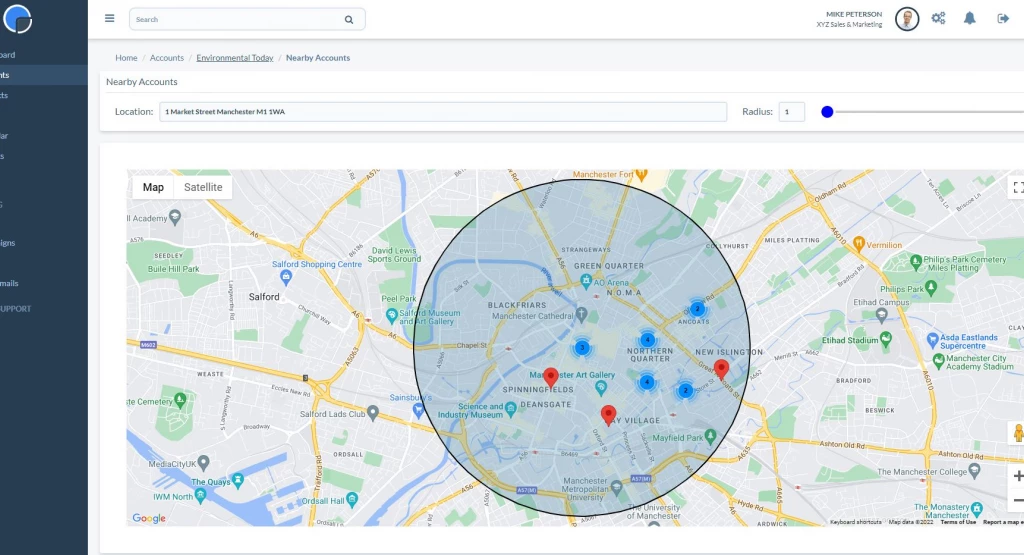The image size is (1024, 555).
Task: Open cluster marker 4 above Northern Quarter
Action: (647, 340)
